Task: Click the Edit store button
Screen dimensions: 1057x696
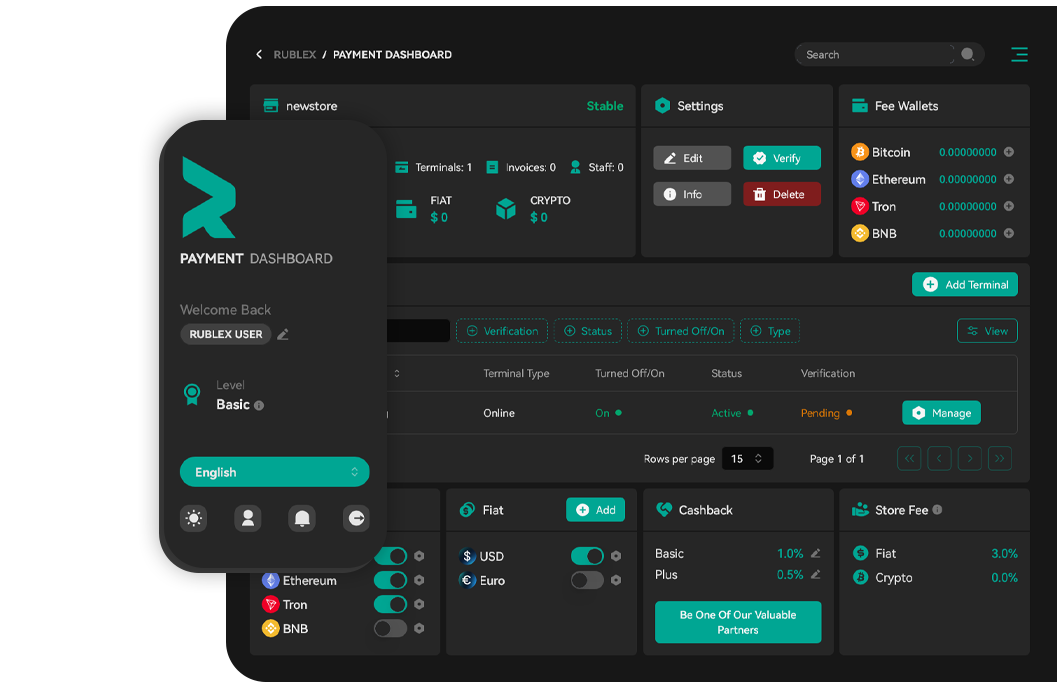Action: pyautogui.click(x=692, y=158)
